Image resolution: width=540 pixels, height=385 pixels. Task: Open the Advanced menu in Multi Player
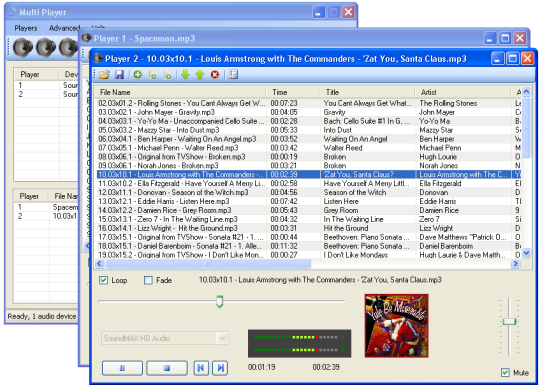pos(64,28)
